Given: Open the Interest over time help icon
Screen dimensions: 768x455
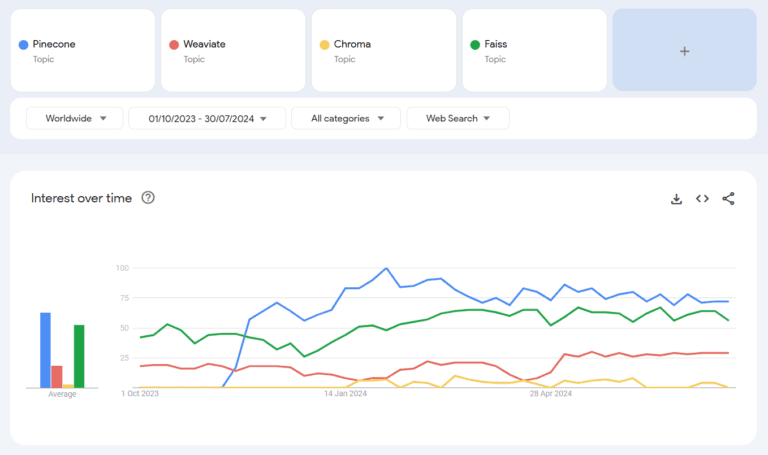Looking at the screenshot, I should 148,198.
